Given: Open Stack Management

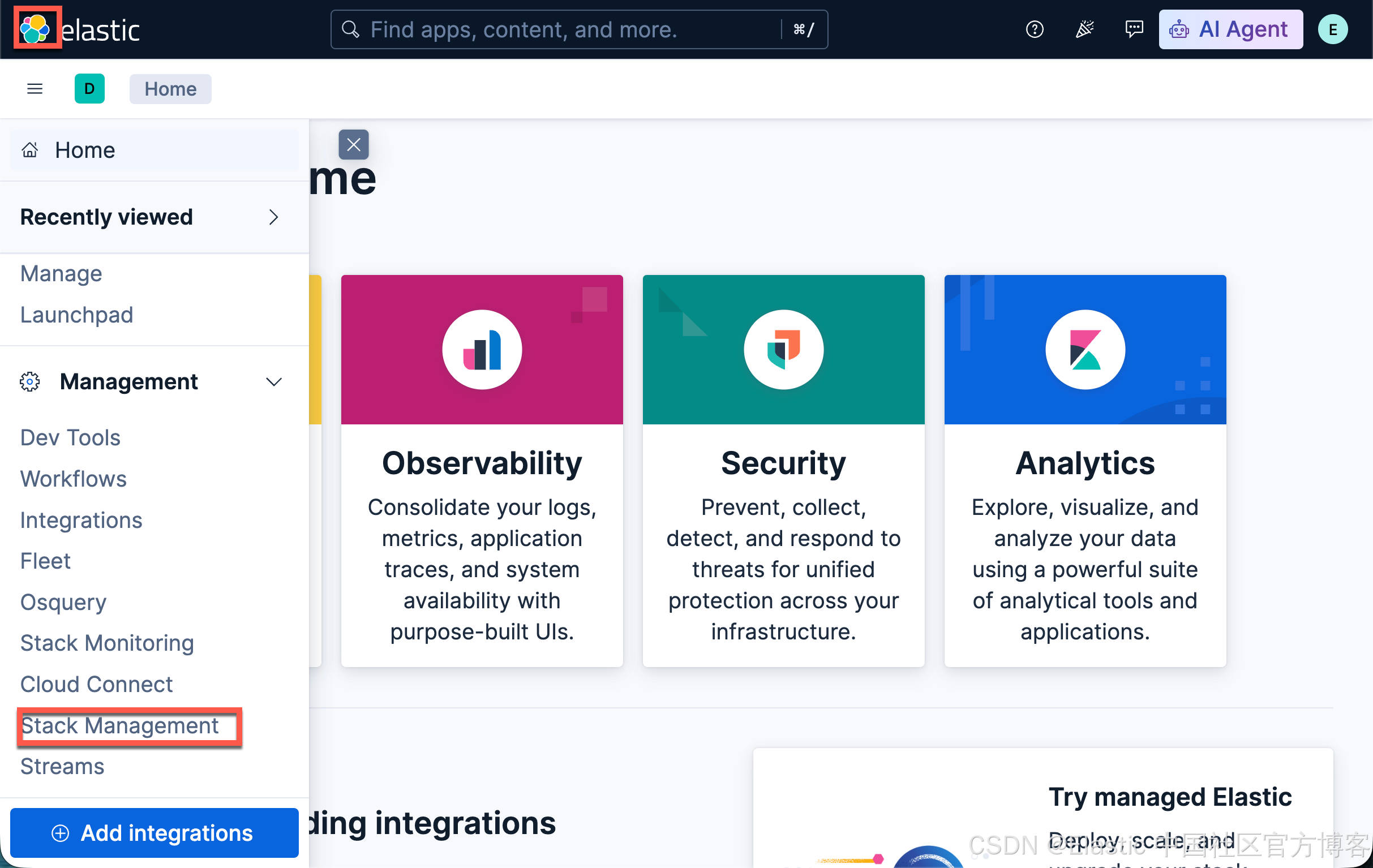Looking at the screenshot, I should [x=120, y=725].
